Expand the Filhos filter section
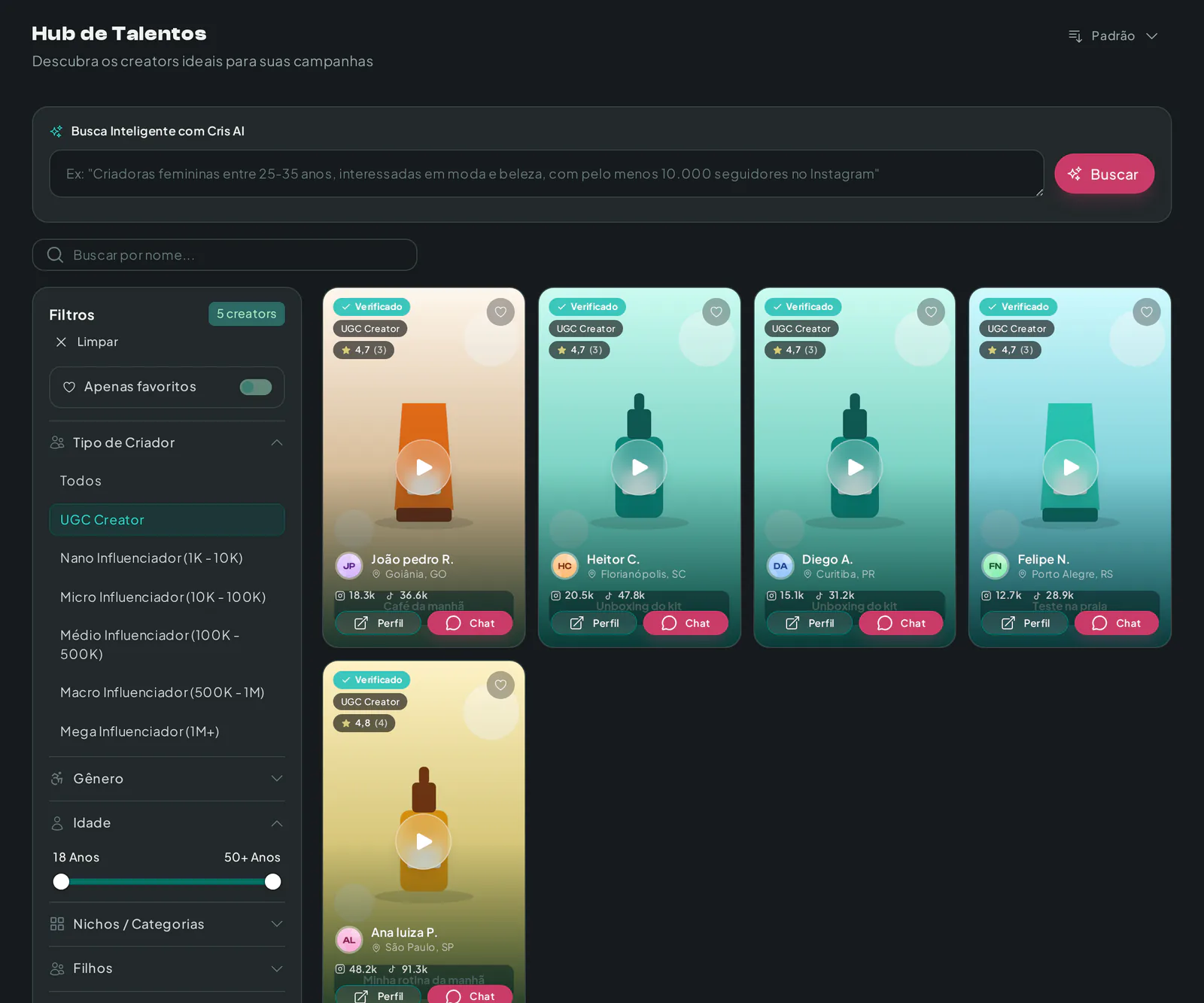 tap(167, 968)
